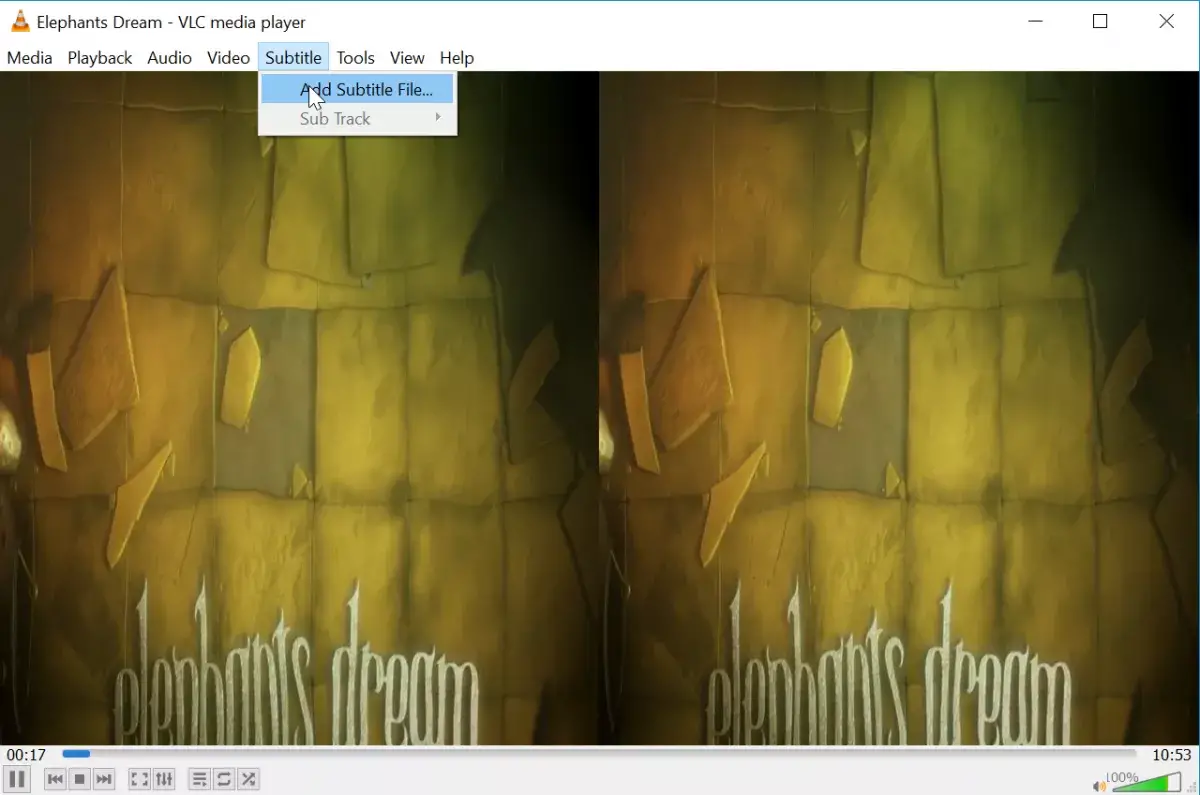Skip to the next media item
This screenshot has height=795, width=1200.
(x=104, y=779)
